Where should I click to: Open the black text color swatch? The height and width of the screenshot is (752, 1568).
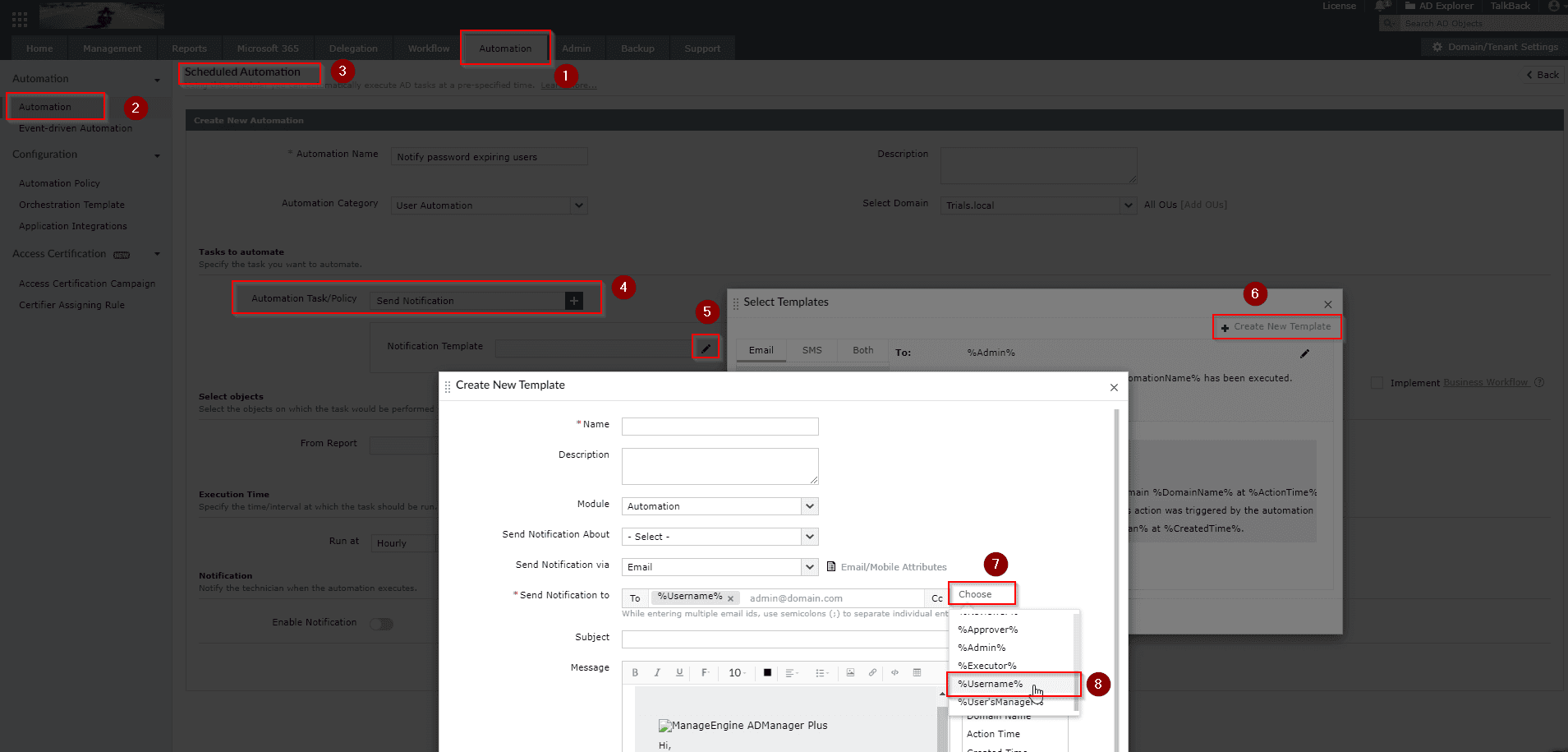pyautogui.click(x=767, y=673)
